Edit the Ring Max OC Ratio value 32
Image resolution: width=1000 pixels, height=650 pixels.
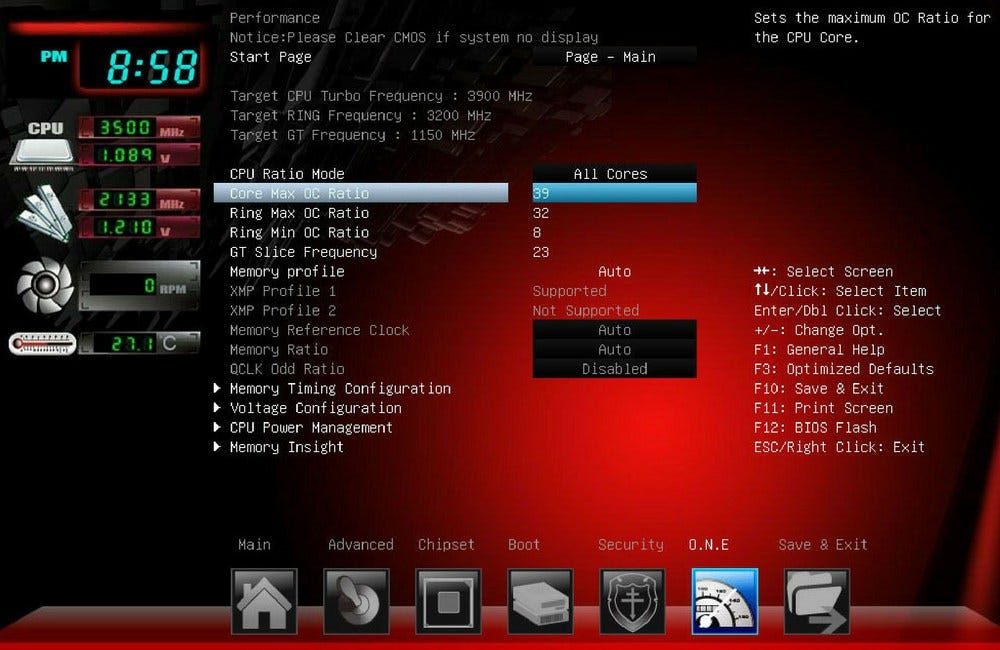click(x=541, y=213)
